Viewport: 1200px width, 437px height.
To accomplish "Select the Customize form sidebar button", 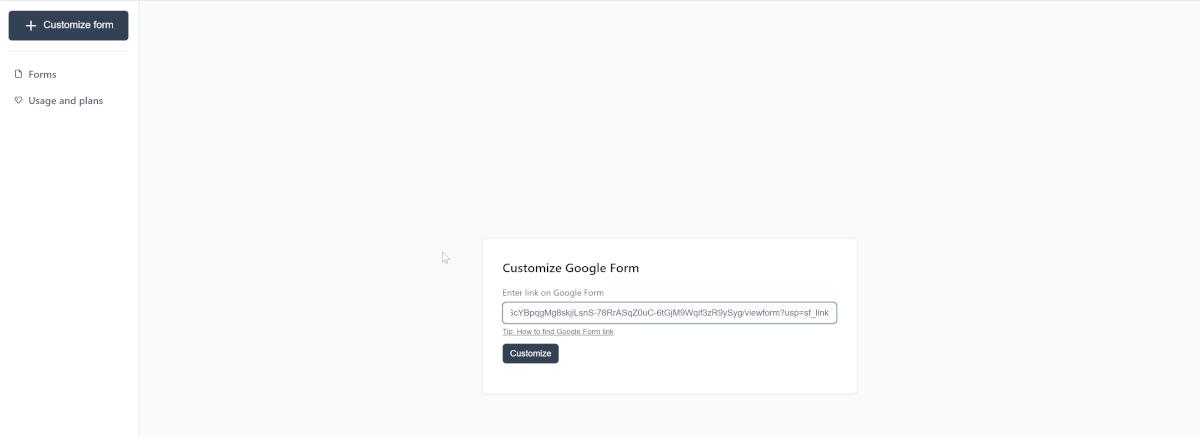I will pyautogui.click(x=68, y=25).
